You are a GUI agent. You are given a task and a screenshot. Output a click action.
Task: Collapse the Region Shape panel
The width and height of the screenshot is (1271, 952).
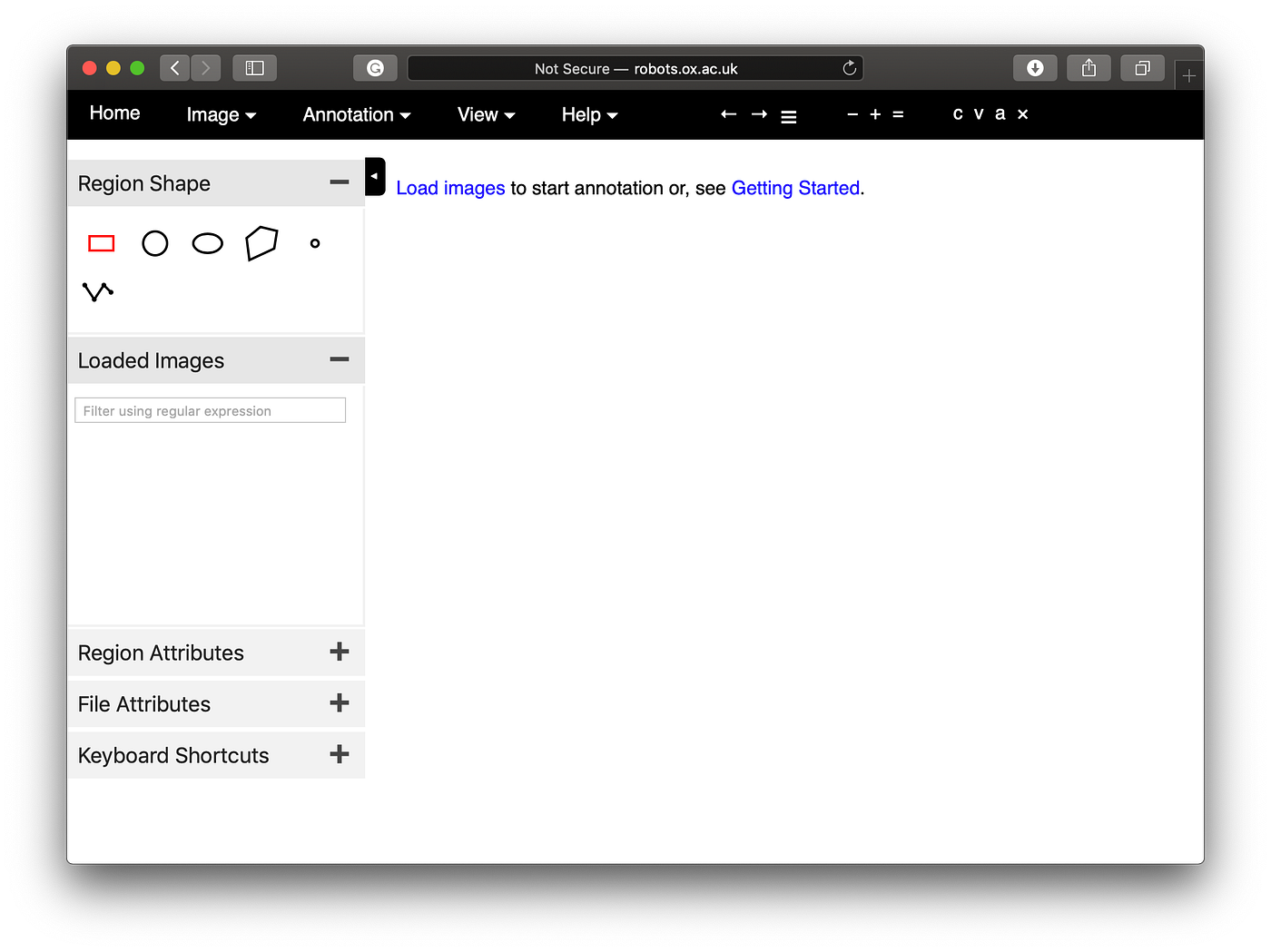tap(340, 182)
